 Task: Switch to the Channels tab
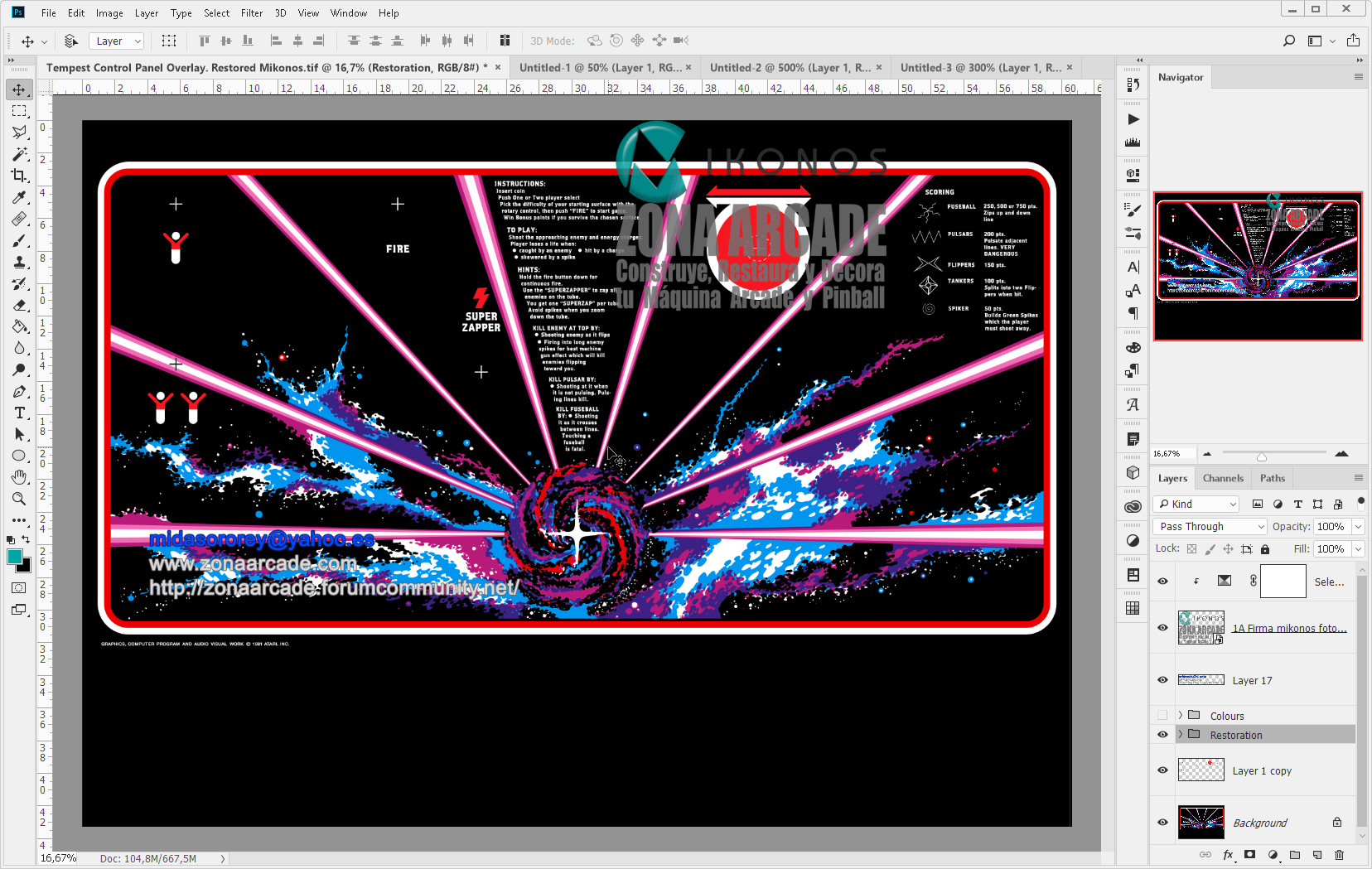(x=1223, y=477)
